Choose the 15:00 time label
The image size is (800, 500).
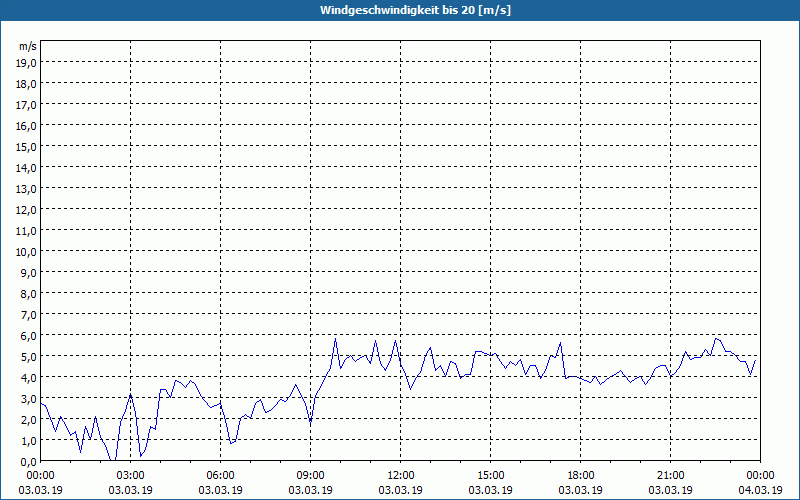(490, 476)
